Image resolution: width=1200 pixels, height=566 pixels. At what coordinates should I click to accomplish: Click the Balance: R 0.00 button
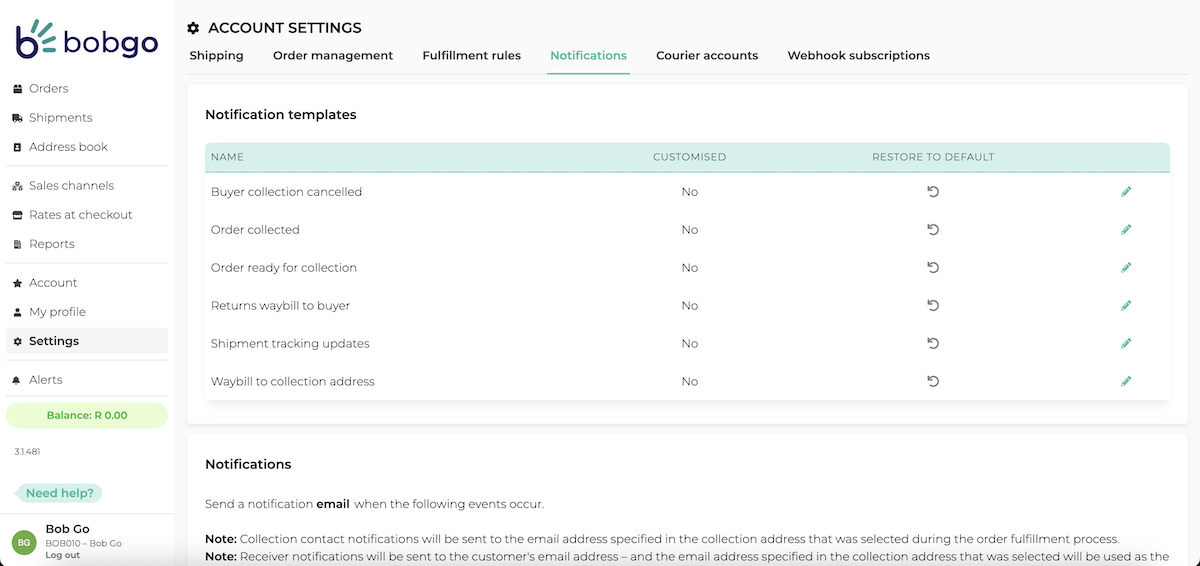(x=87, y=415)
